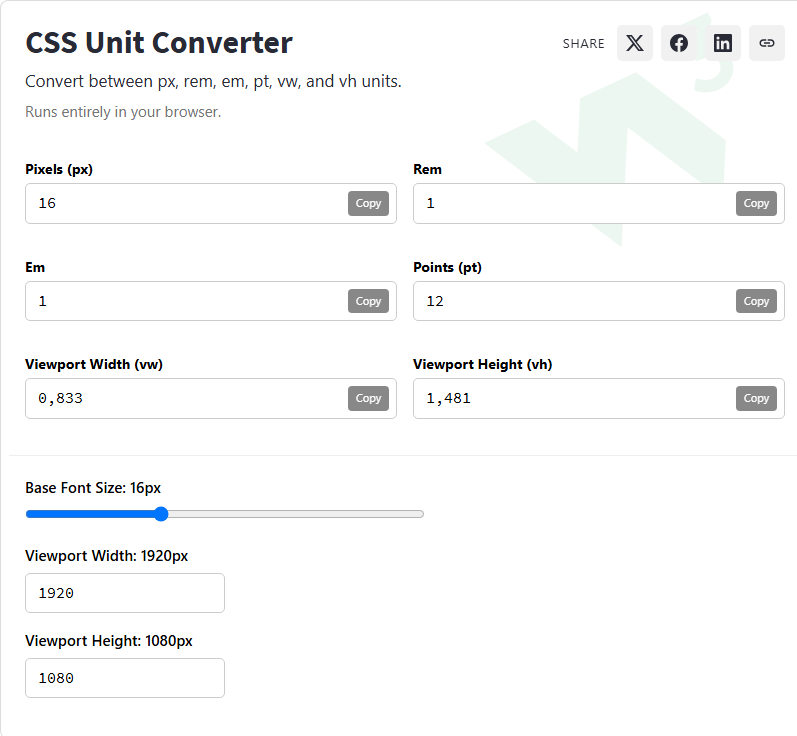Click the 'Viewport Height (vh)' field label
The height and width of the screenshot is (736, 797).
tap(482, 364)
